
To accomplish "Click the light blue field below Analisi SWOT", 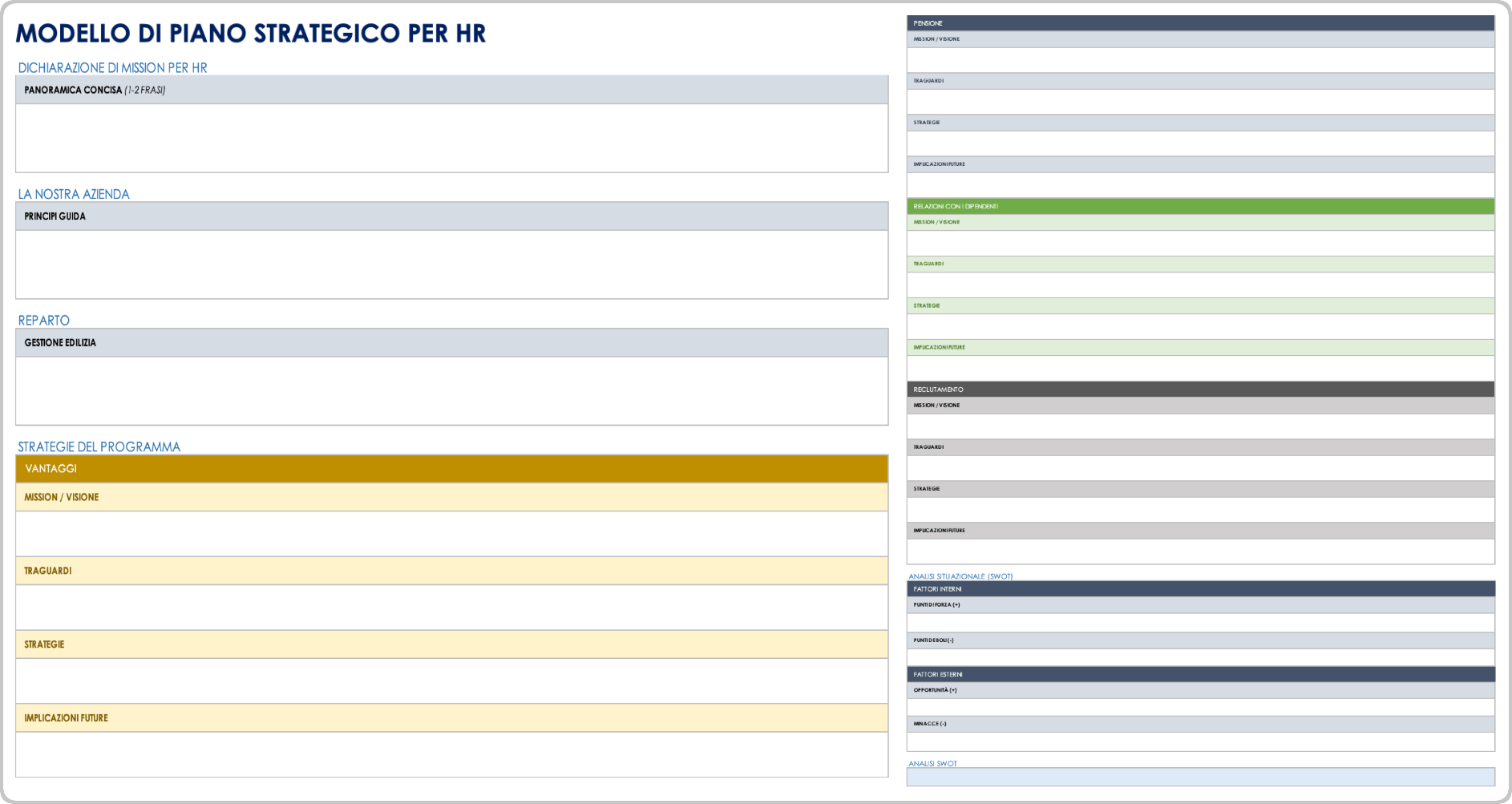I will point(1200,777).
